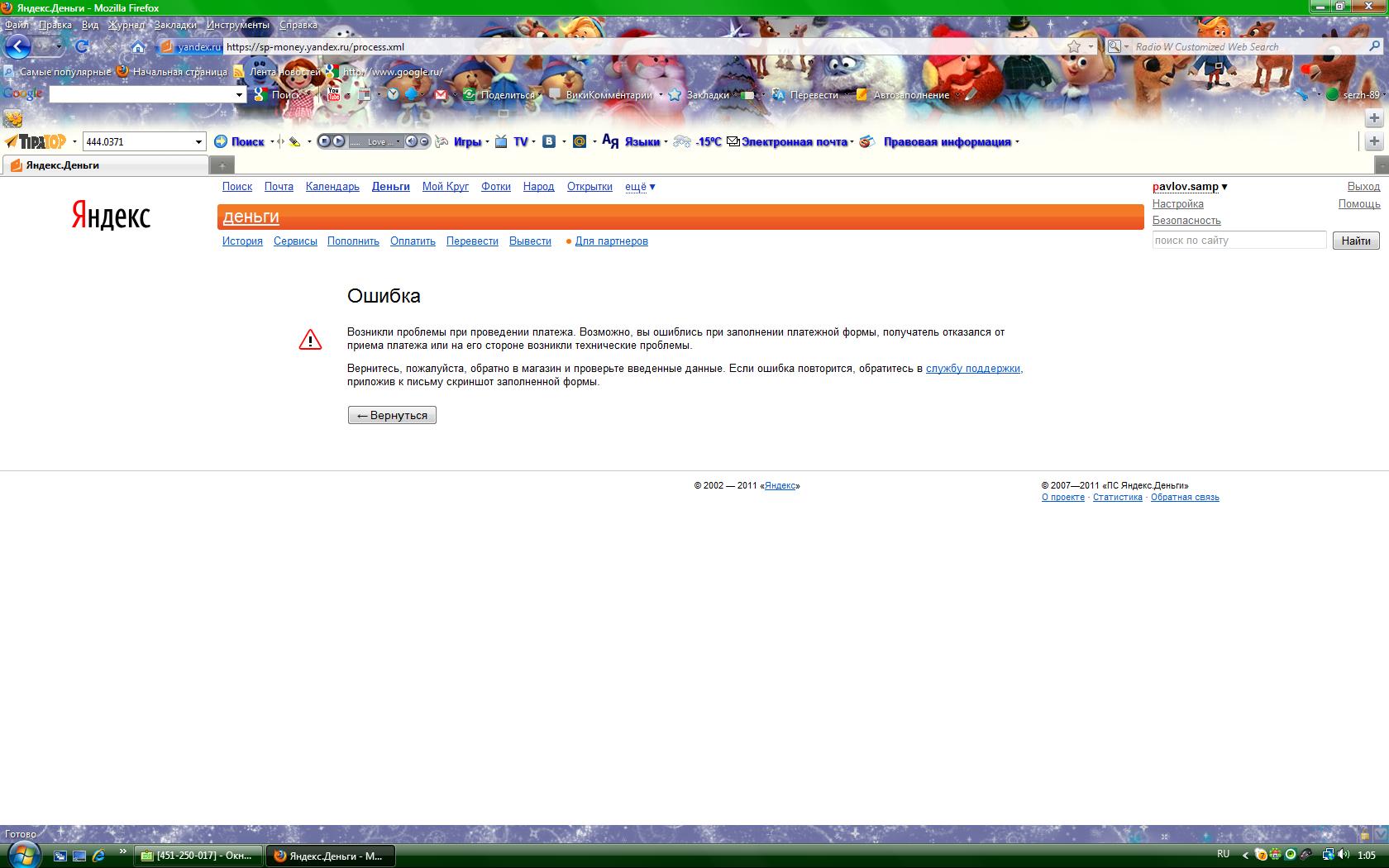Click Поделиться in Google toolbar

500,95
